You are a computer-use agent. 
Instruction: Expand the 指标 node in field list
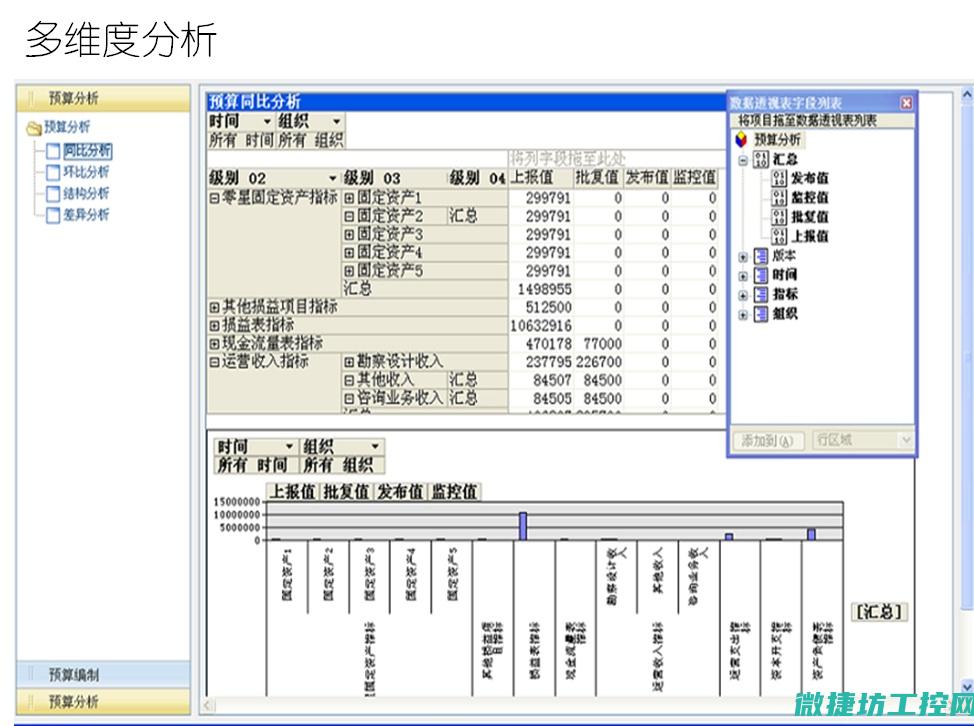743,296
